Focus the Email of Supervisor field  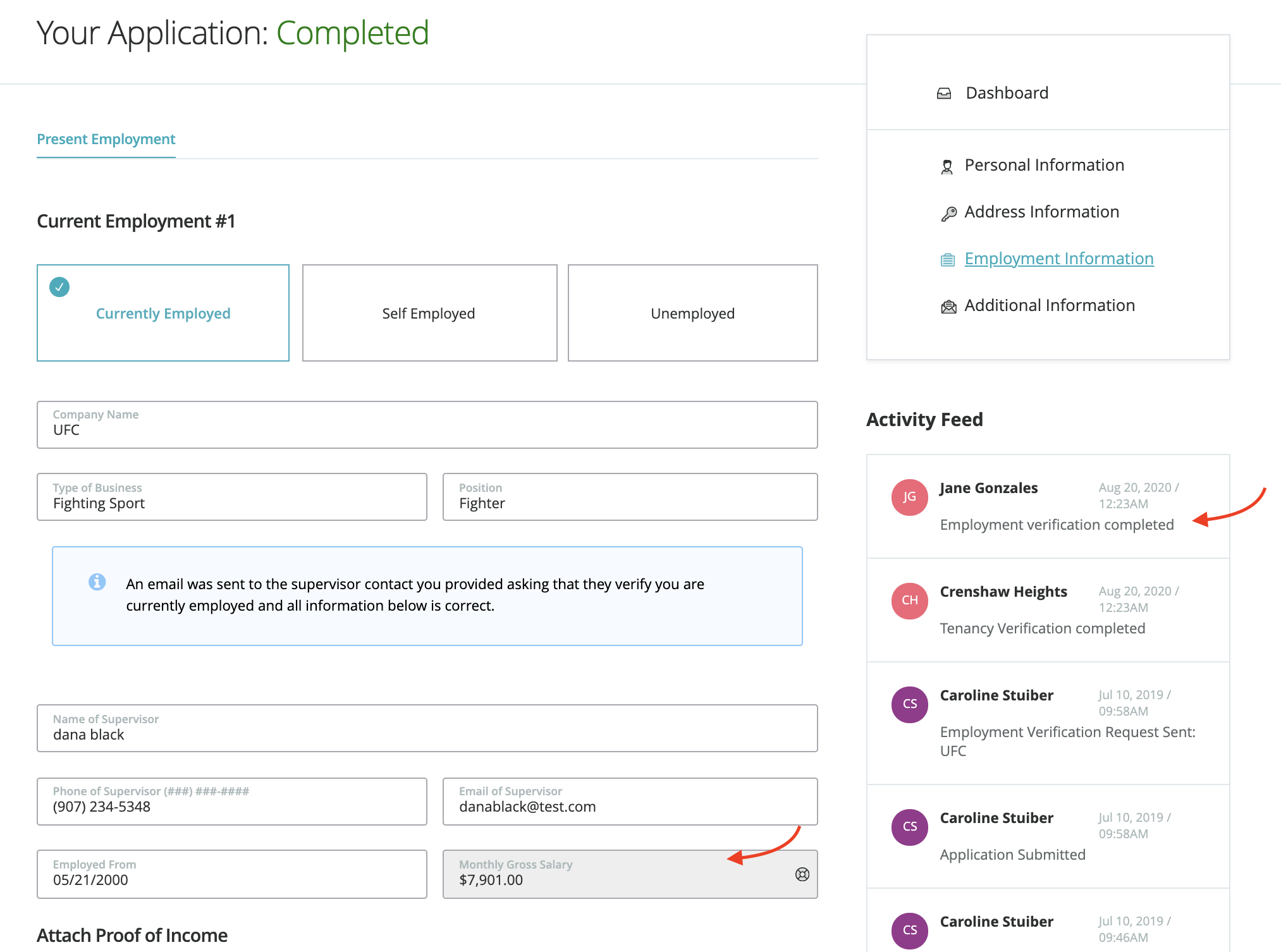630,802
